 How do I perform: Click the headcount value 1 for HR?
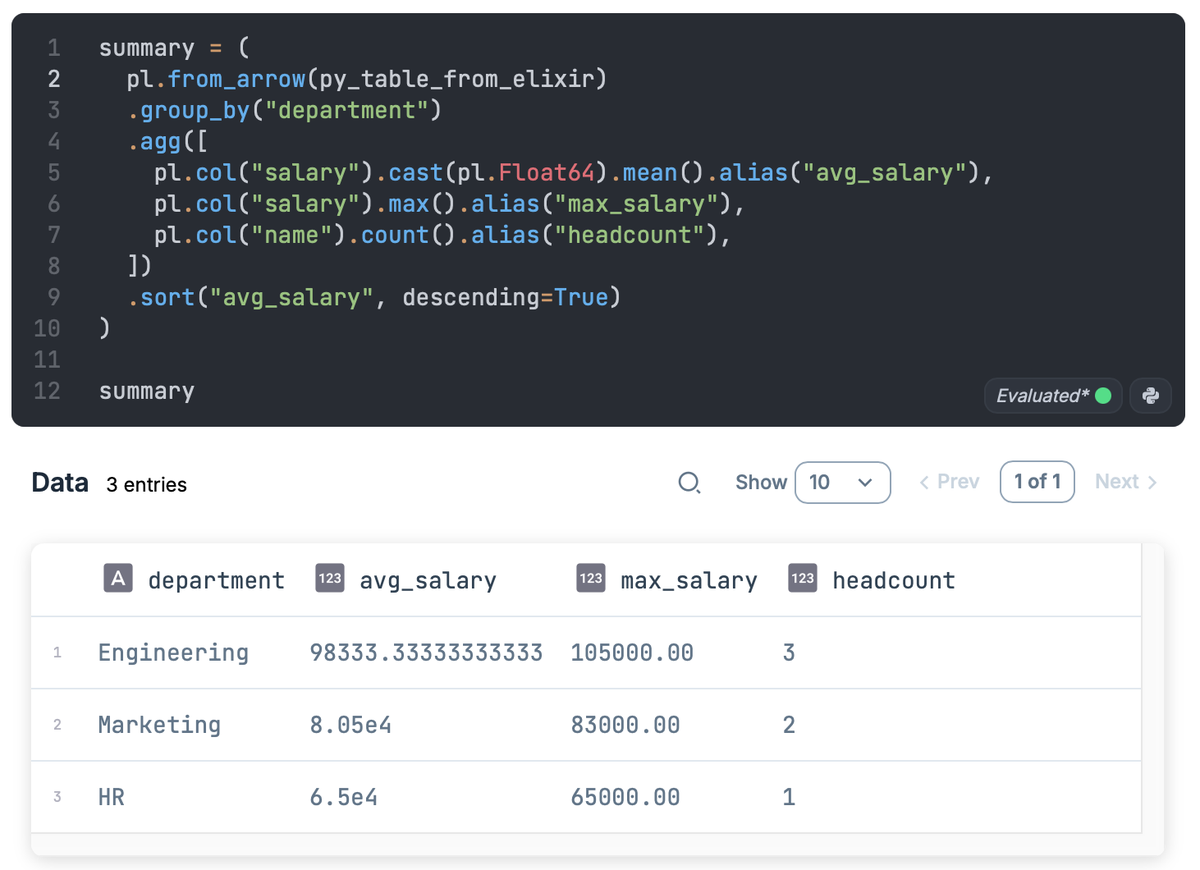point(789,797)
